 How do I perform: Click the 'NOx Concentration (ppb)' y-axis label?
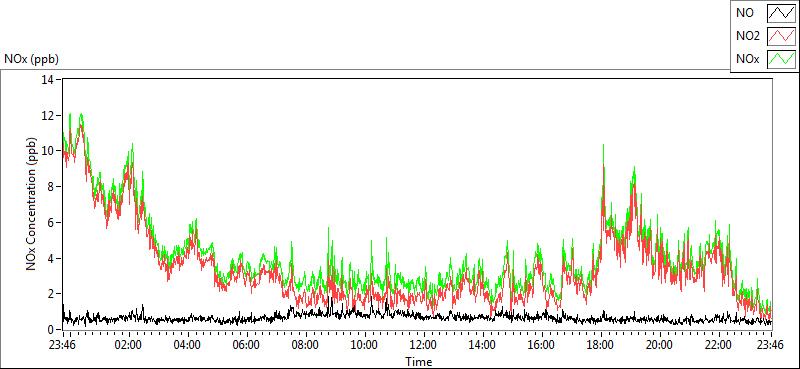pos(32,204)
